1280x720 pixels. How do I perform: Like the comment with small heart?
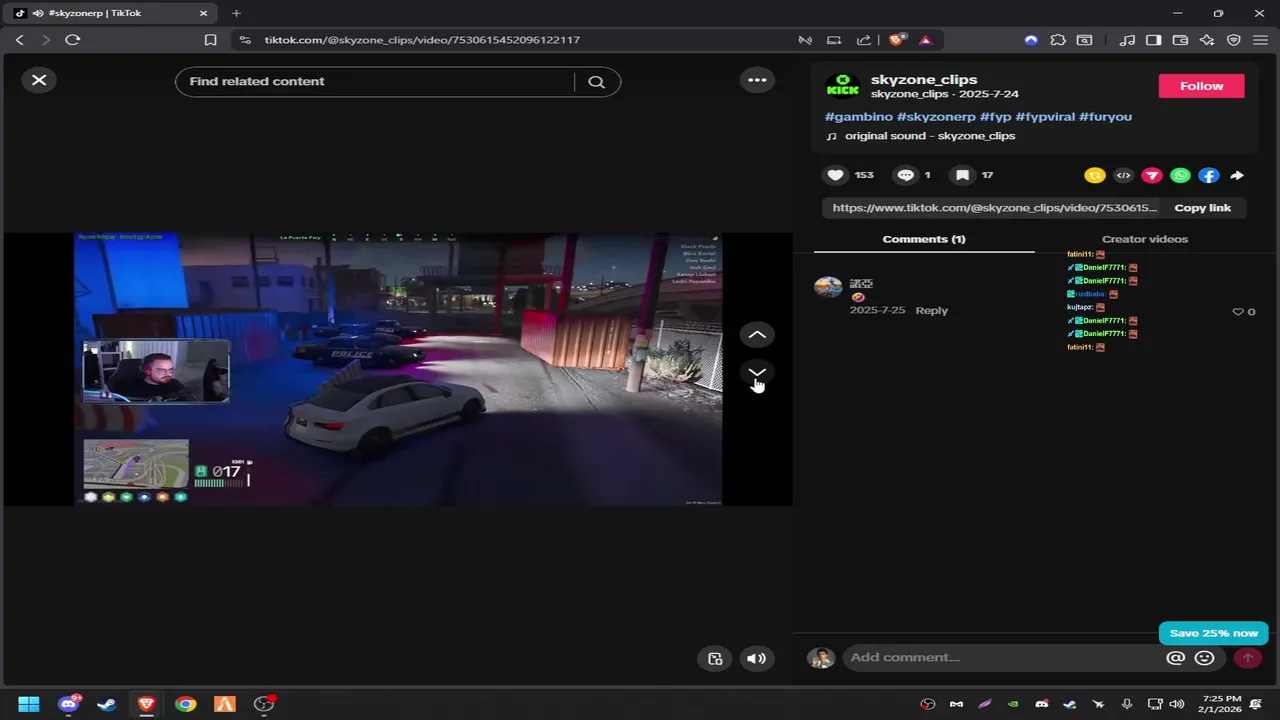pos(1239,312)
